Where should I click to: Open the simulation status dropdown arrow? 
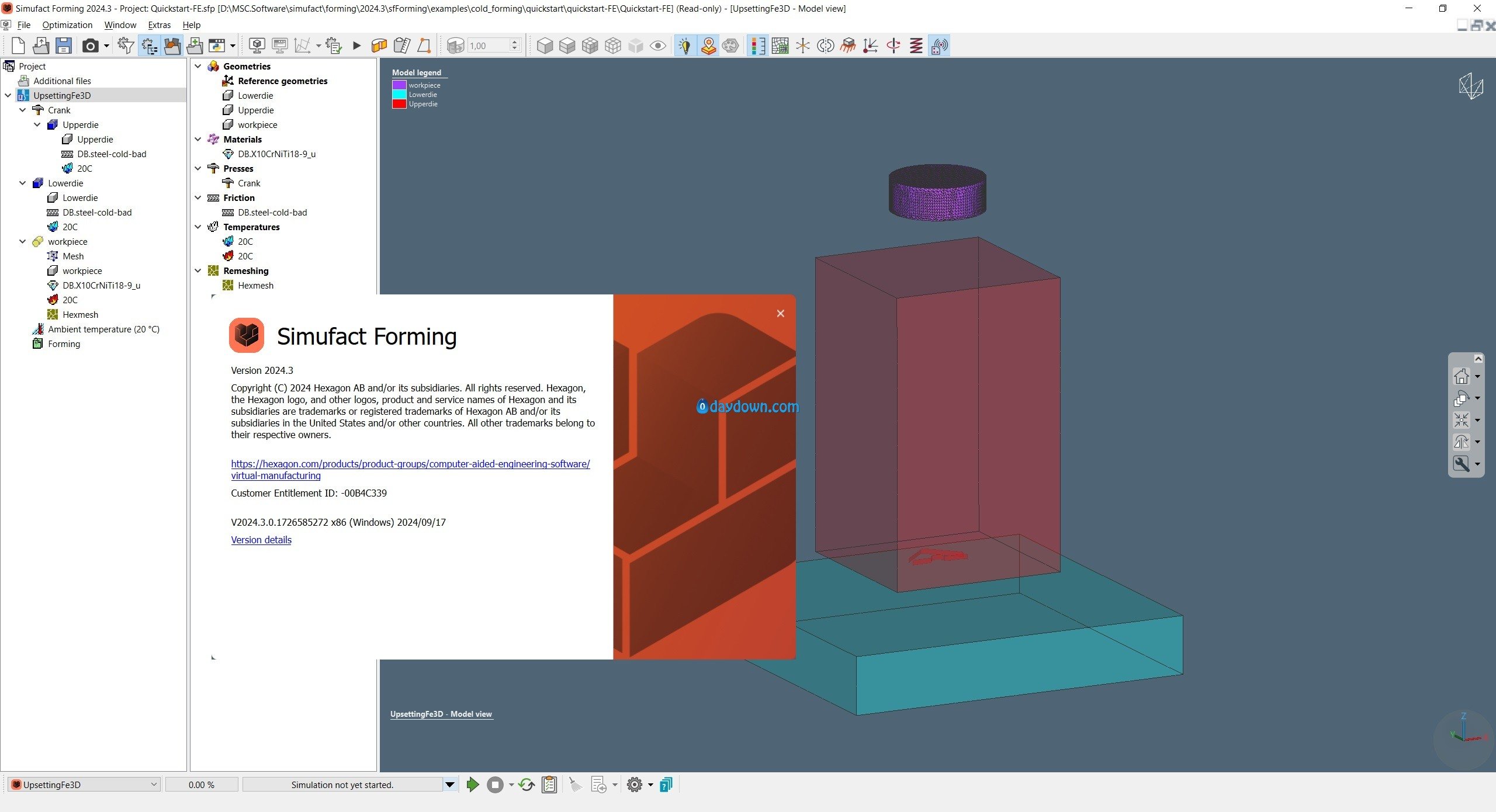[x=450, y=785]
